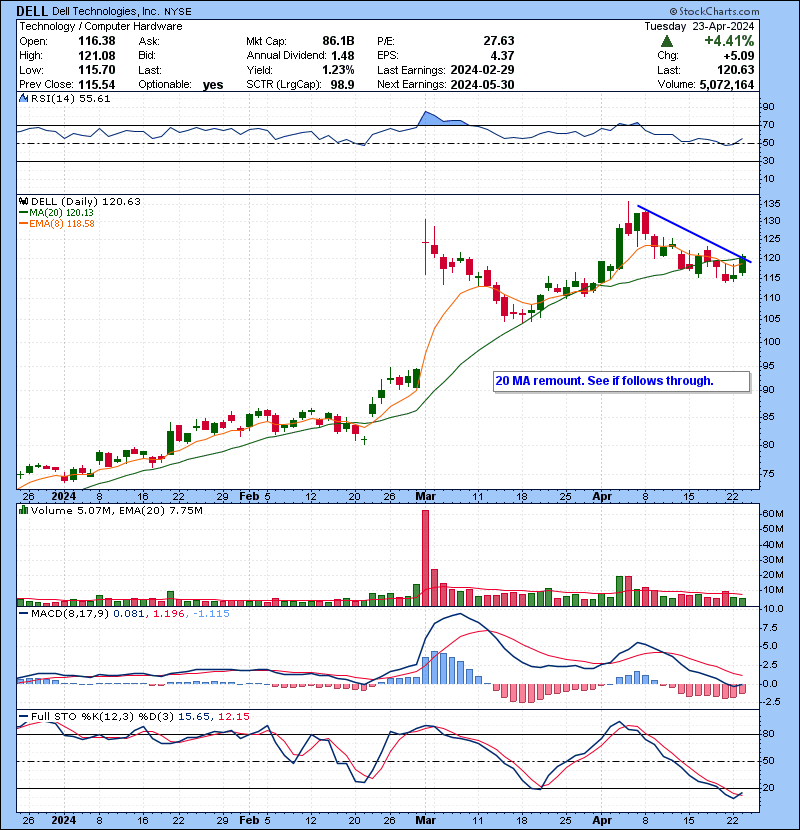Click the High value 121.08

click(97, 55)
